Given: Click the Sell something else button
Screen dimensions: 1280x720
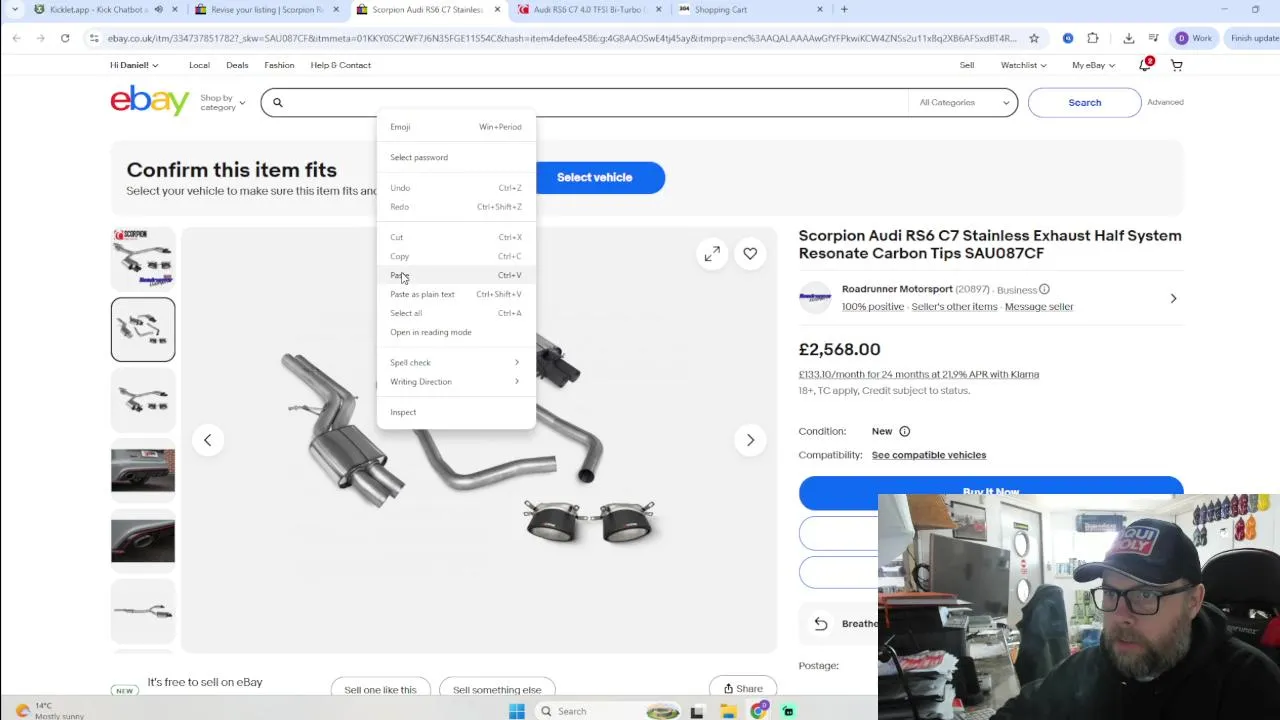Looking at the screenshot, I should (497, 689).
